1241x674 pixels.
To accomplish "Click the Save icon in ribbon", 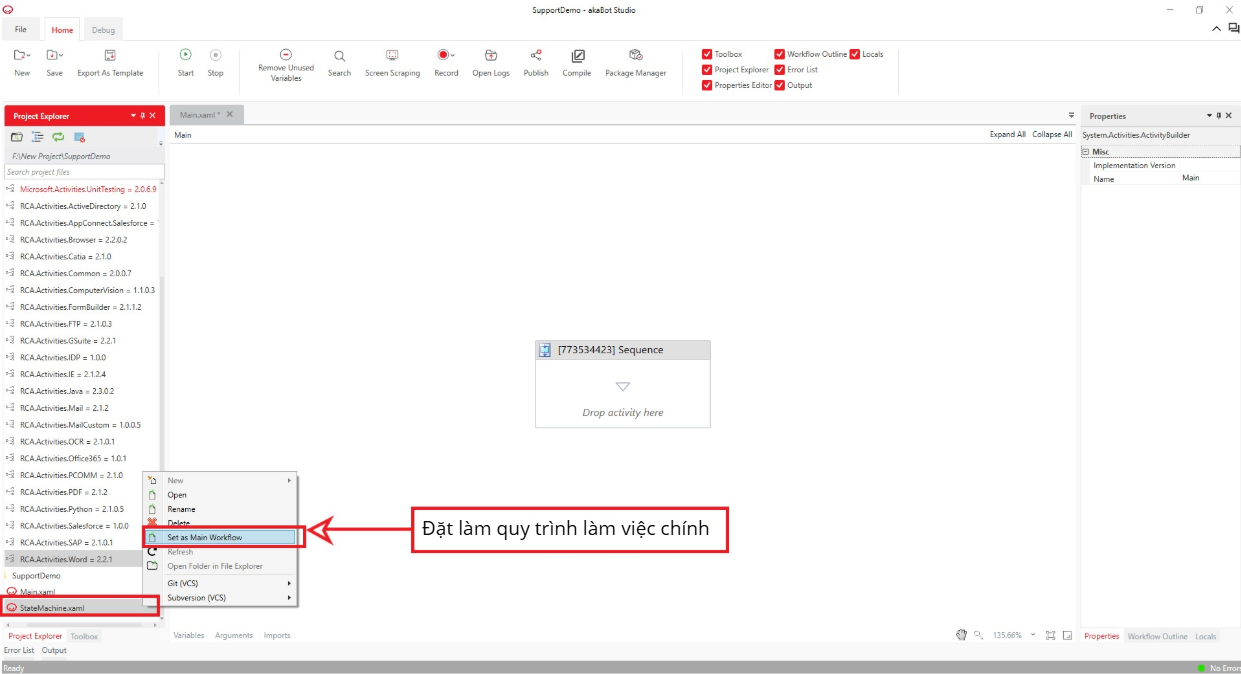I will (51, 55).
